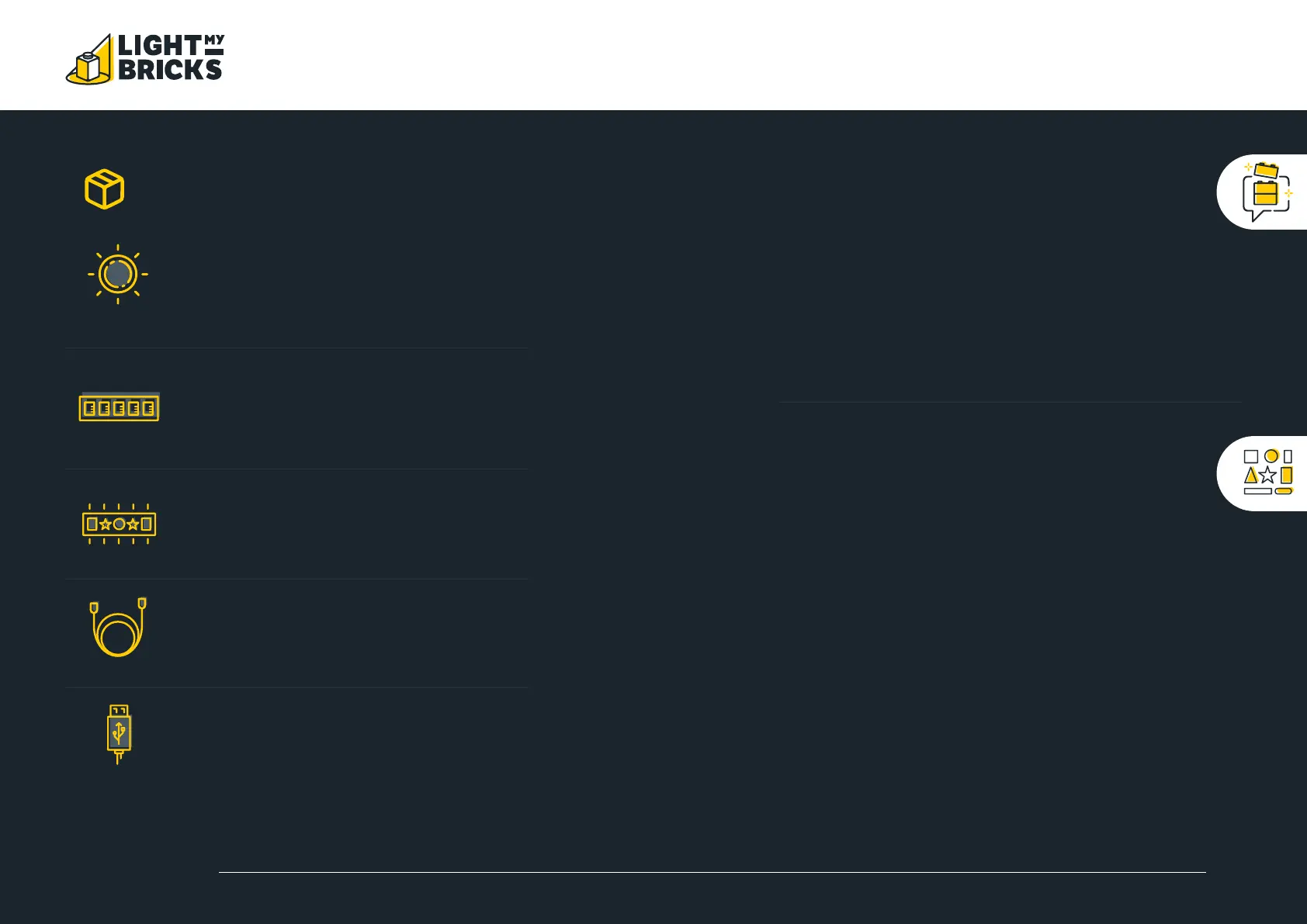
Task: Click the grey center of the LED light
Action: click(118, 274)
